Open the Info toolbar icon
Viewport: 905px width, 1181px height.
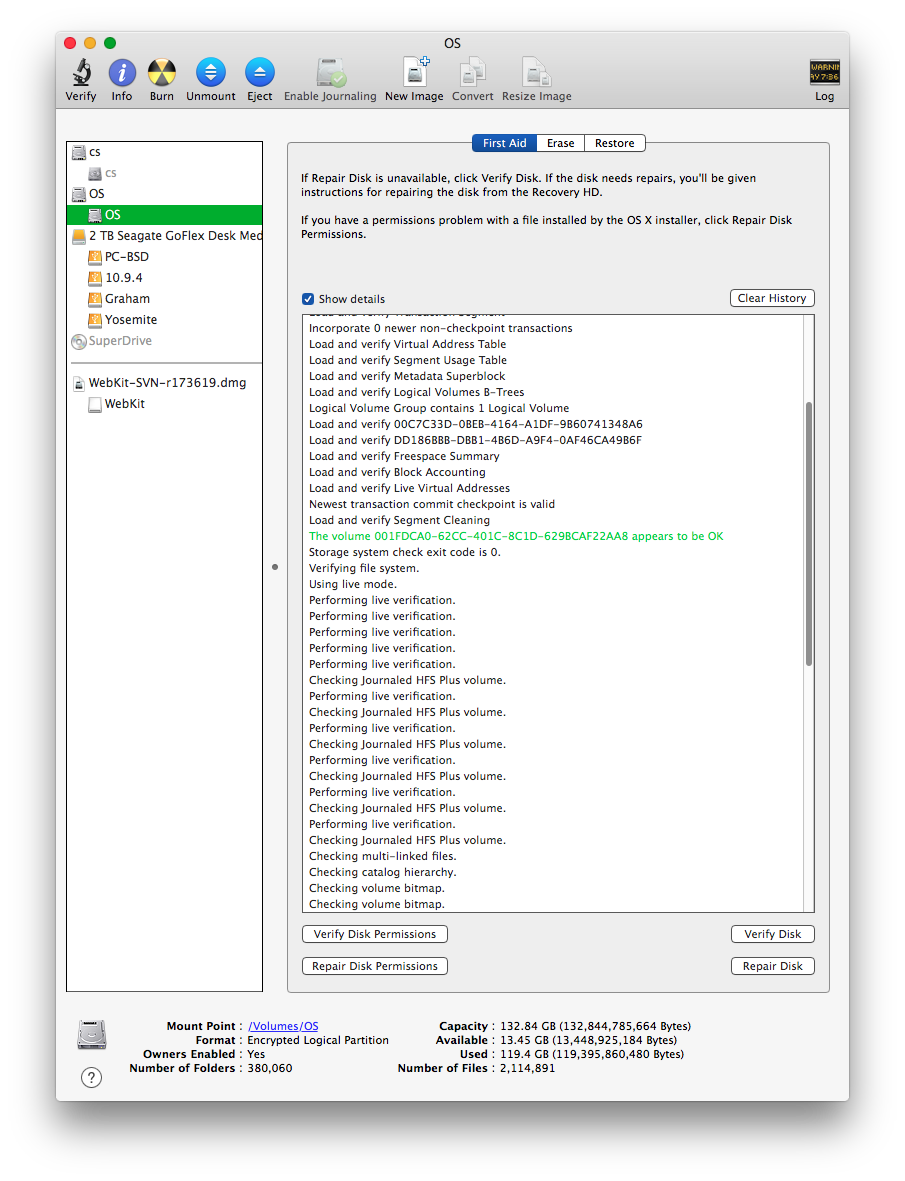(122, 73)
